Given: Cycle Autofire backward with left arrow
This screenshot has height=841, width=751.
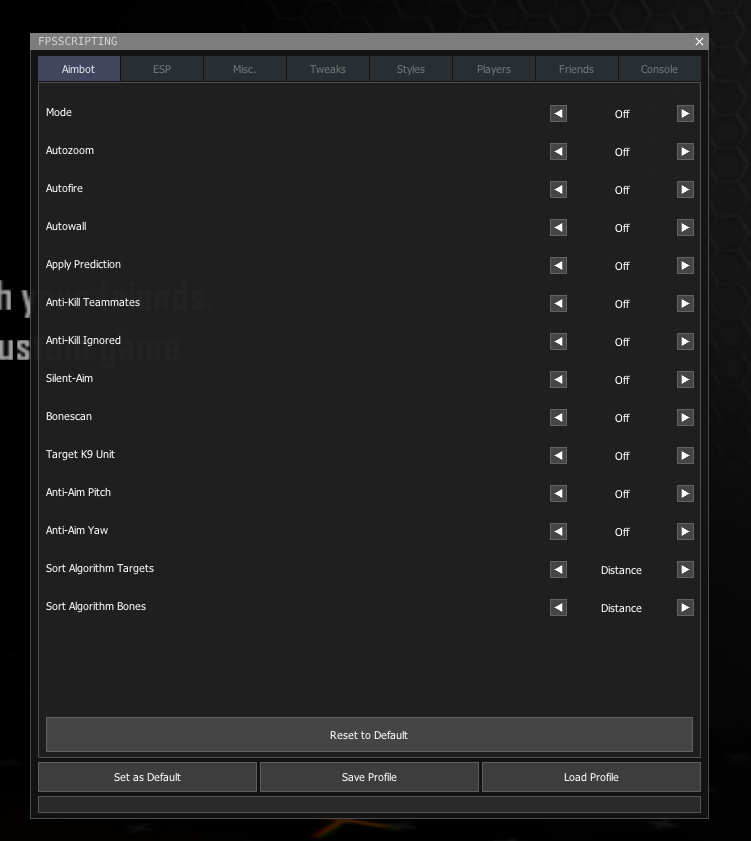Looking at the screenshot, I should (x=558, y=189).
